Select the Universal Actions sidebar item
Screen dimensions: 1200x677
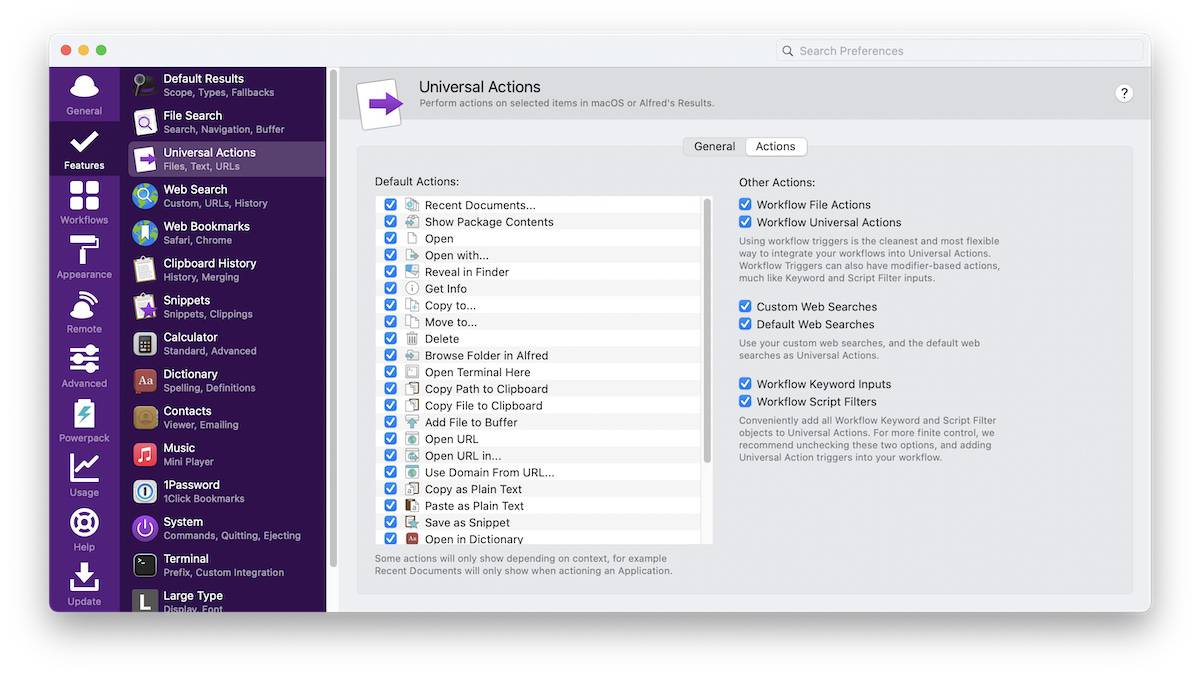click(x=226, y=159)
